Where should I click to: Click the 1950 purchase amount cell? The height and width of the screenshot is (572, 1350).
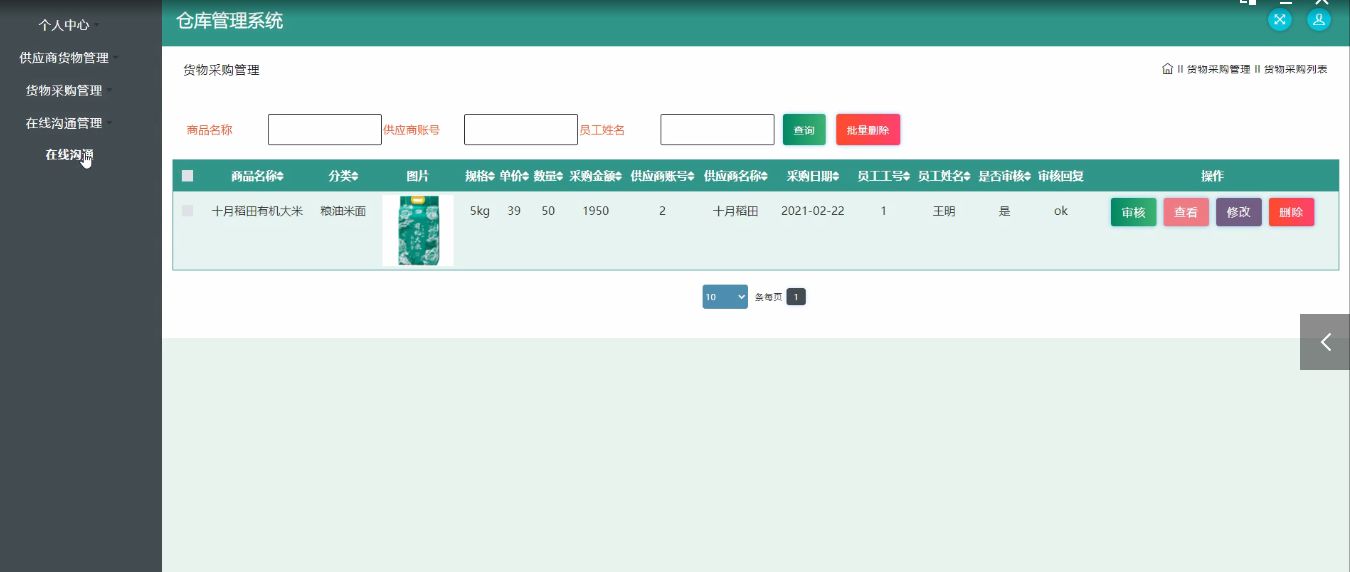pos(596,211)
